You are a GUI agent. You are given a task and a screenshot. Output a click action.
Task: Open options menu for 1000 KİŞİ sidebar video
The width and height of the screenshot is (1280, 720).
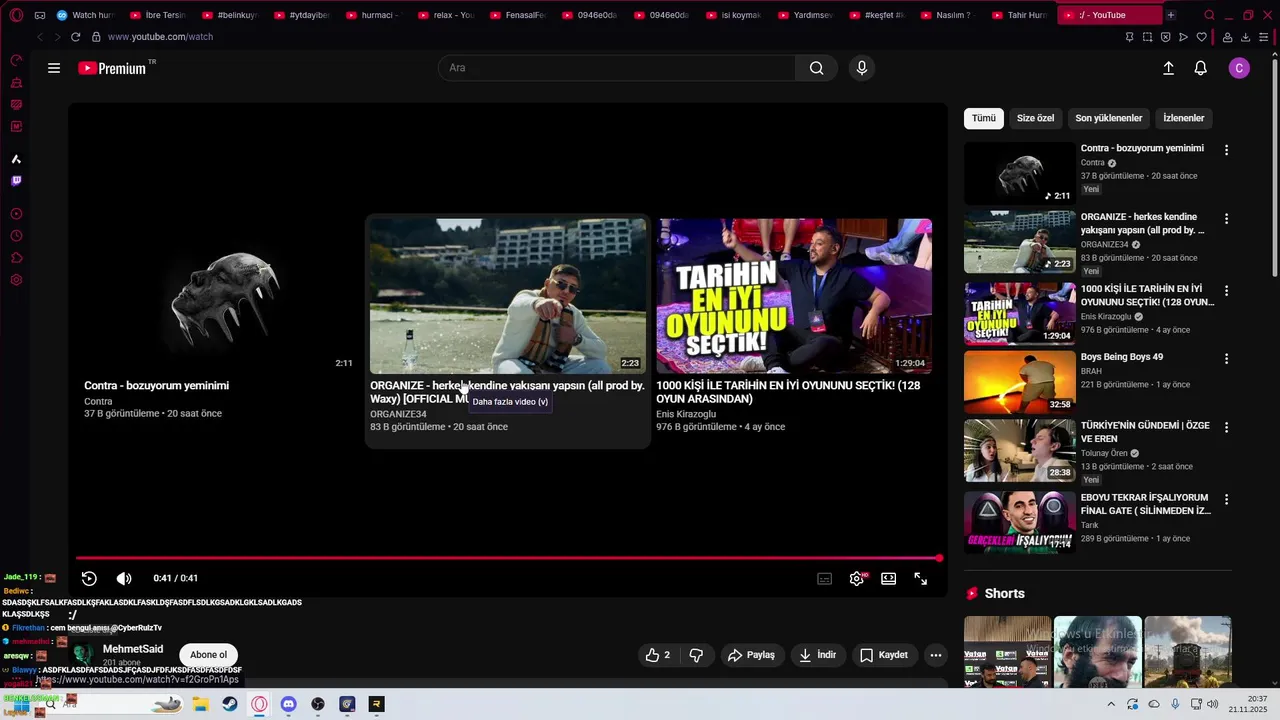1226,290
